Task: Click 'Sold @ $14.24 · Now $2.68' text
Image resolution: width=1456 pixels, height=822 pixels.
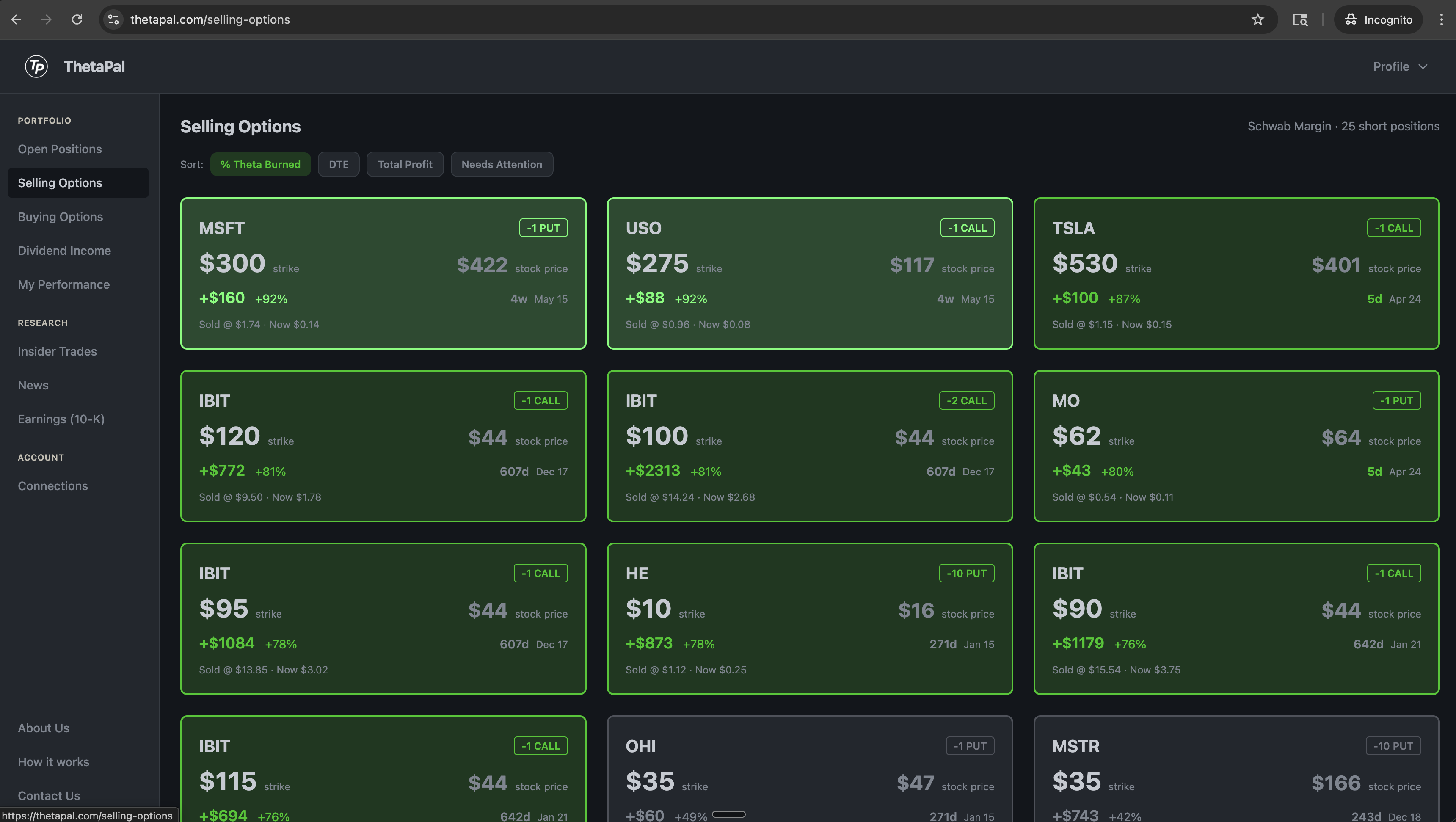Action: pos(690,497)
